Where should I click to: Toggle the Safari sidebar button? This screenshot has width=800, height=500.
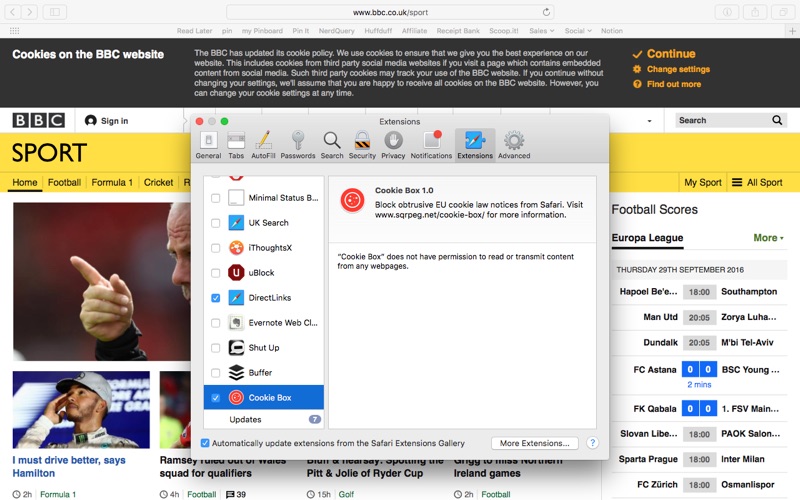tap(55, 12)
